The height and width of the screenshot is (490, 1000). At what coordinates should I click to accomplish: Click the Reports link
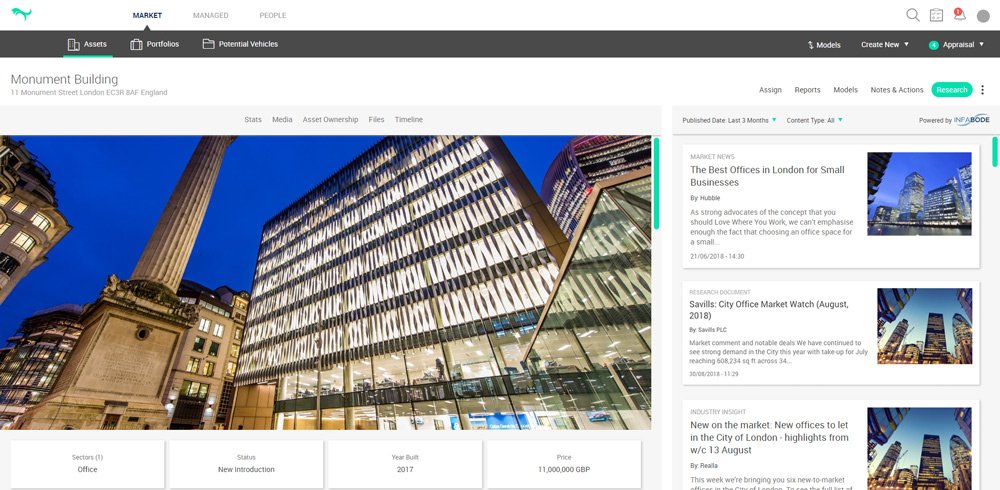tap(807, 90)
